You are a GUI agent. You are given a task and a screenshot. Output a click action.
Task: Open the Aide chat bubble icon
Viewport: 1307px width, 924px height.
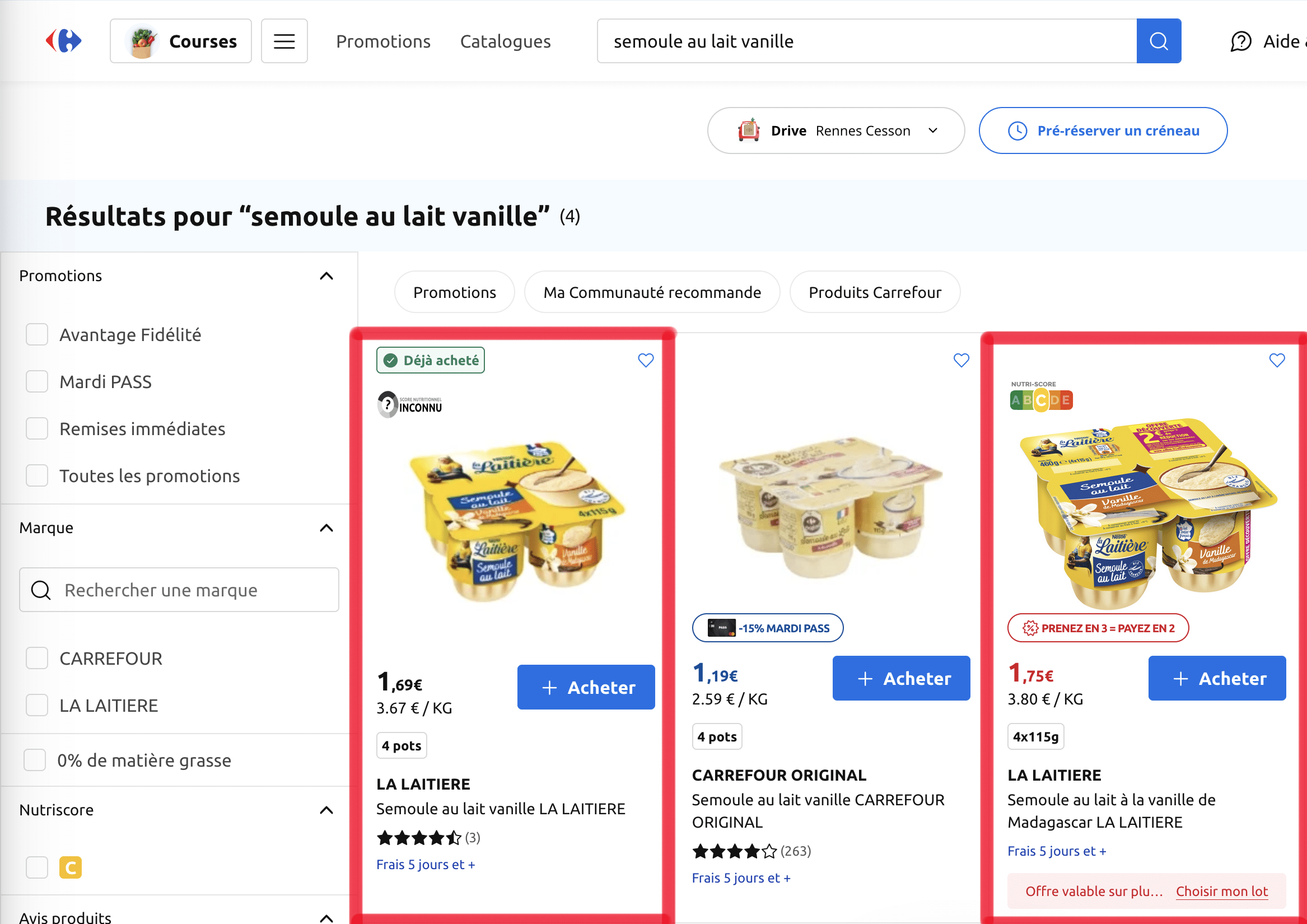(x=1240, y=41)
